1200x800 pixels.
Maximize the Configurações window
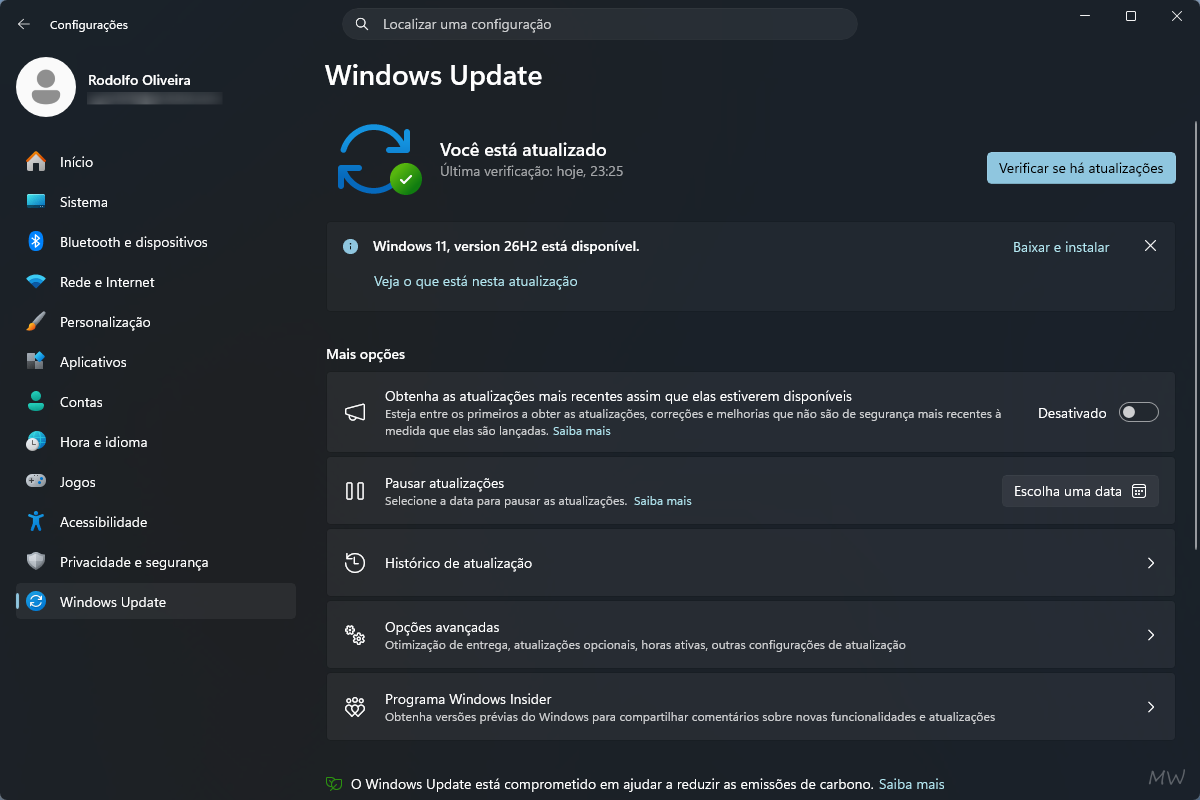pyautogui.click(x=1131, y=16)
